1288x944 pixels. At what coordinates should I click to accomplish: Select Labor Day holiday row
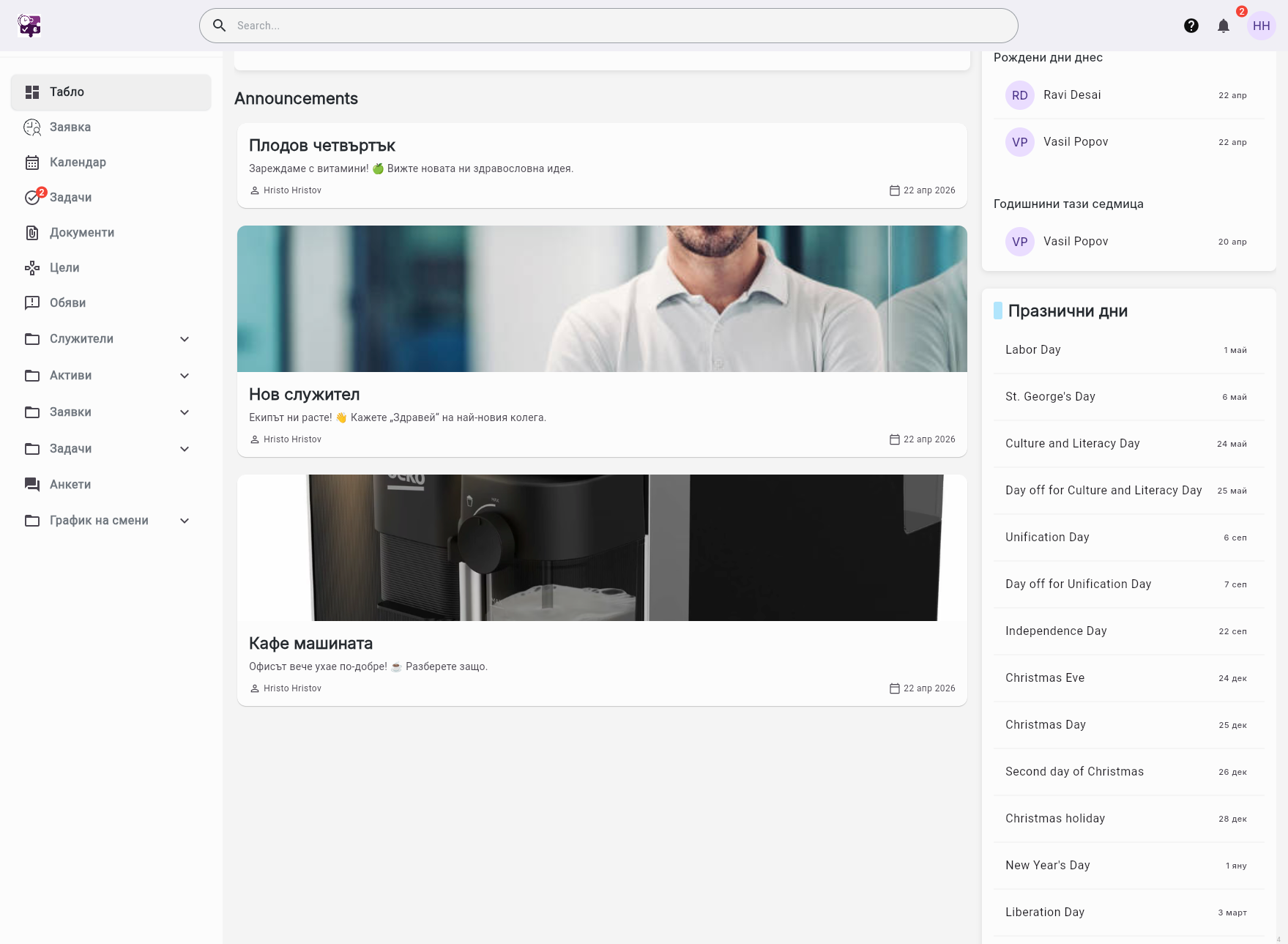point(1128,350)
